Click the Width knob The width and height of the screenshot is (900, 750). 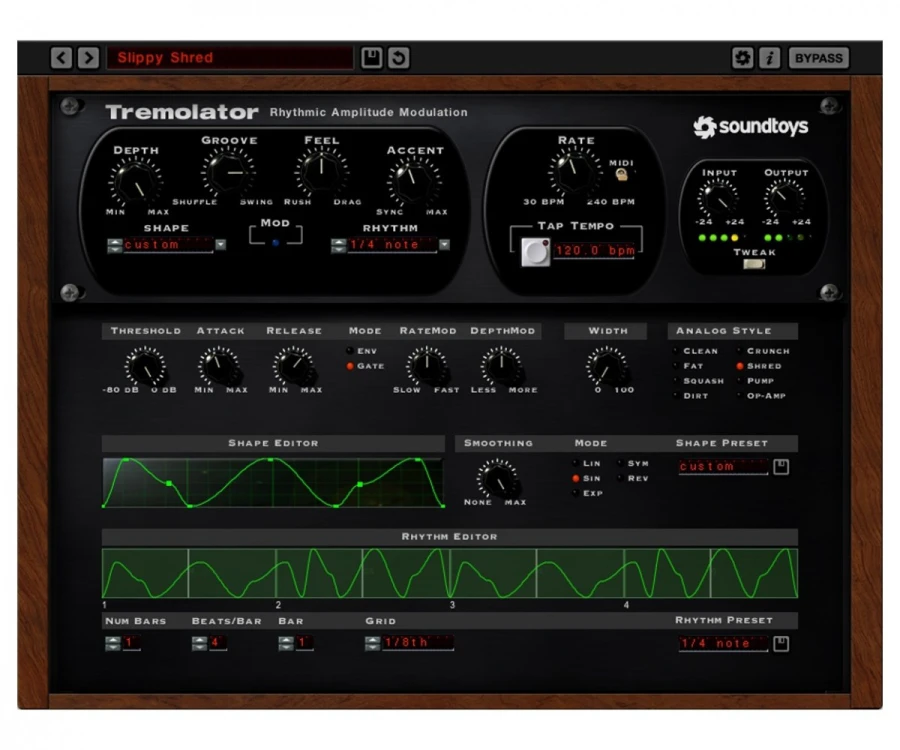[606, 367]
